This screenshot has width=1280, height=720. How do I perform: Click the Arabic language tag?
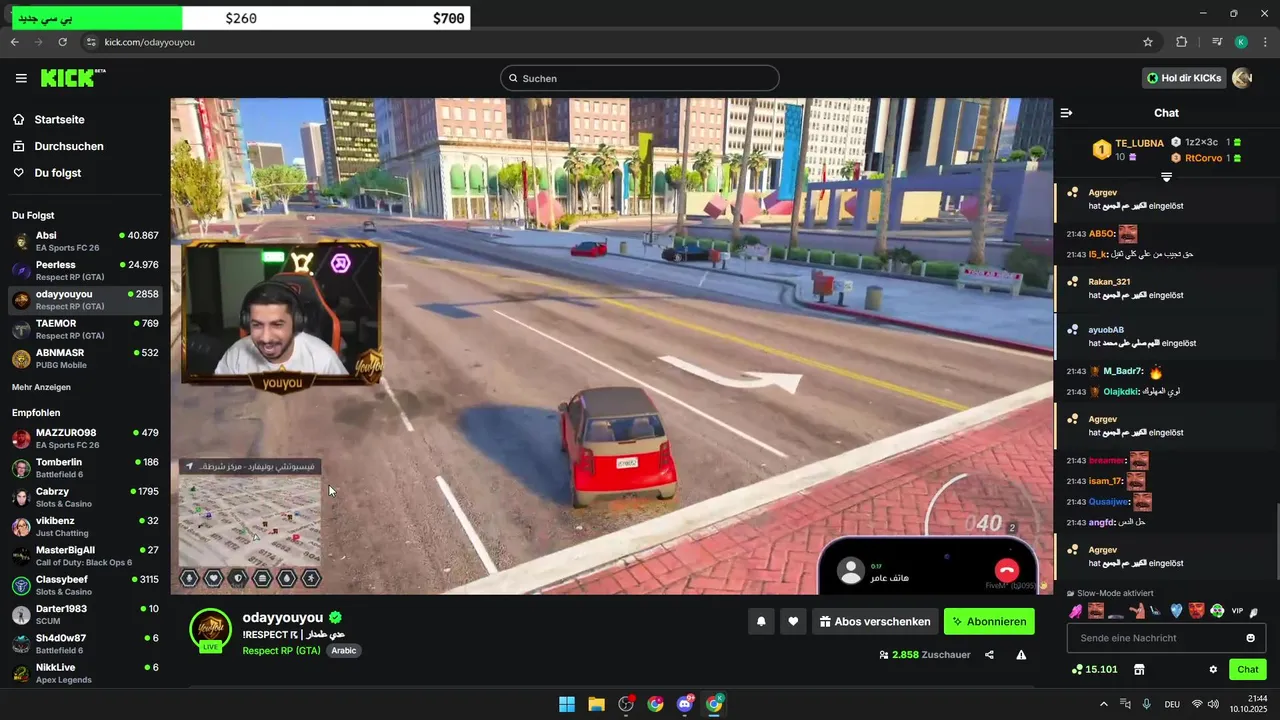tap(343, 650)
